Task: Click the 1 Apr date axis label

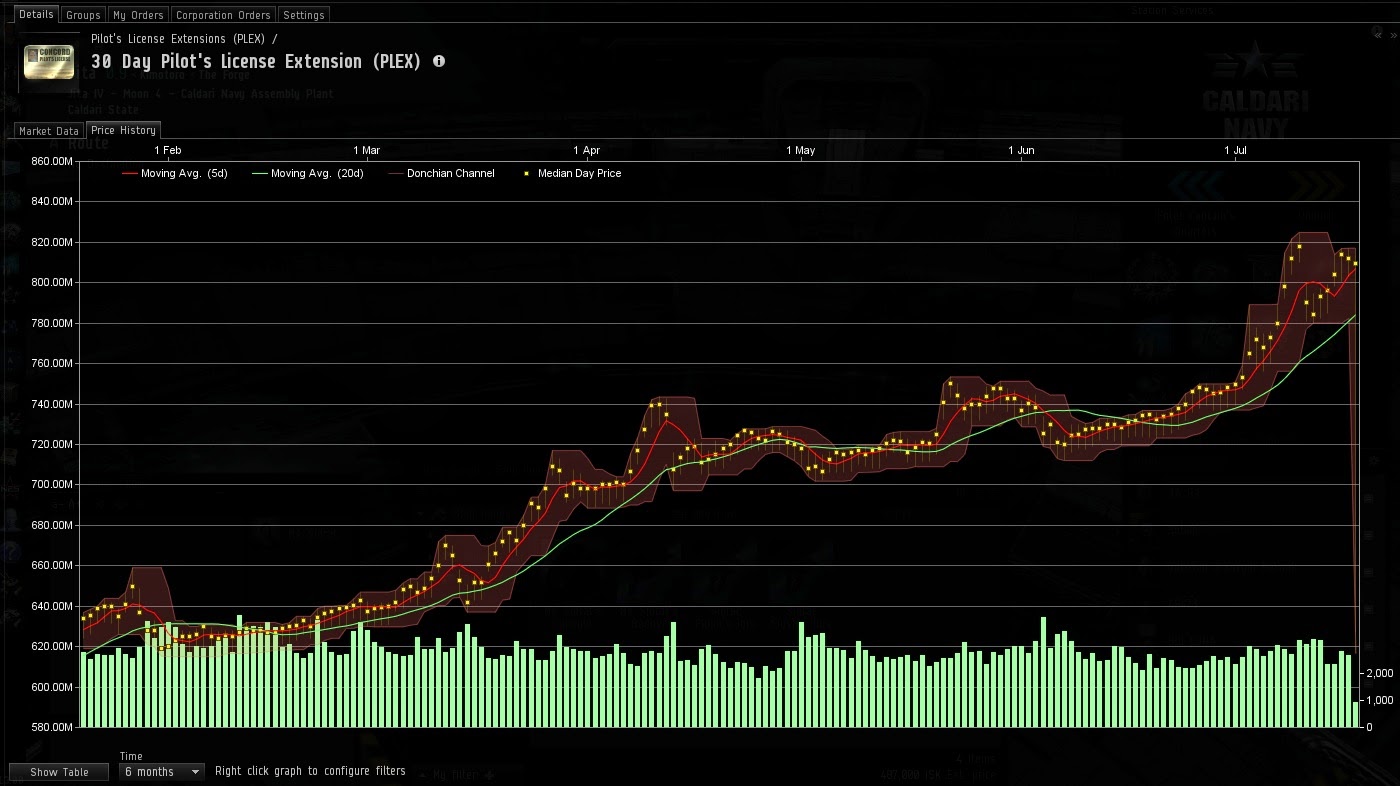Action: (x=587, y=150)
